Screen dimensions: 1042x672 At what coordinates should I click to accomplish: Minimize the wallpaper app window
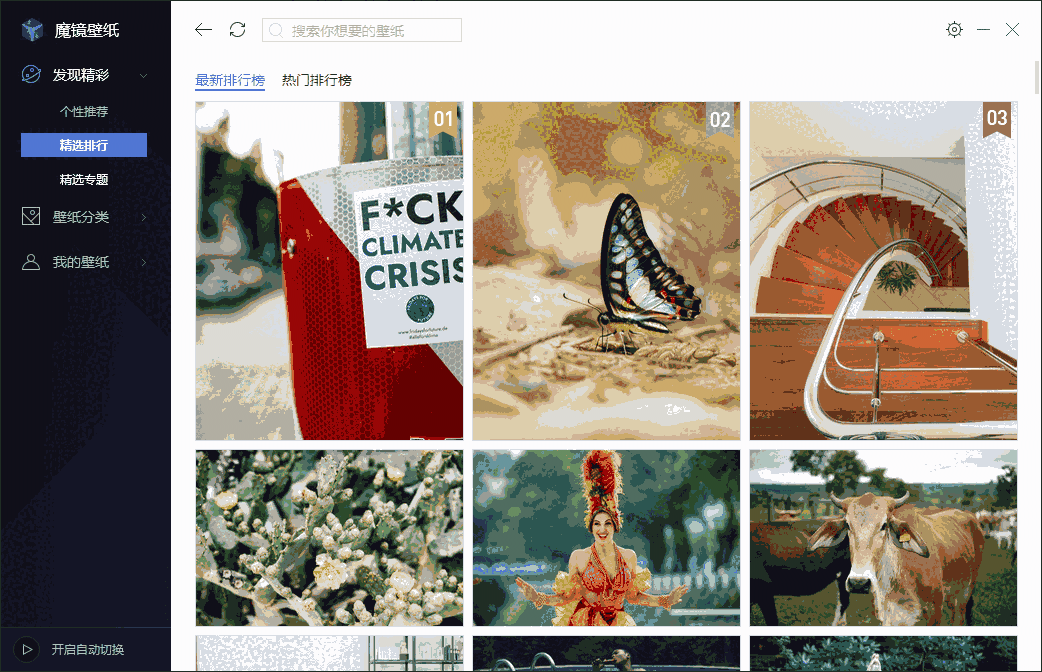pyautogui.click(x=984, y=30)
